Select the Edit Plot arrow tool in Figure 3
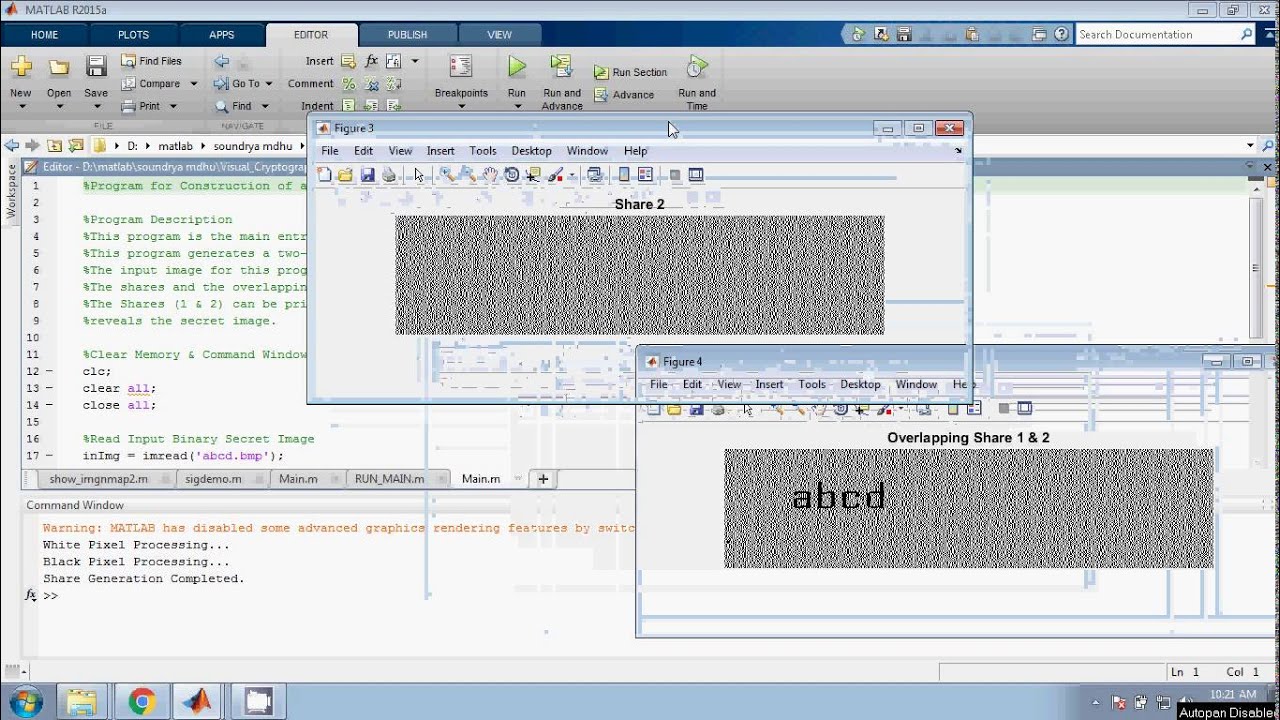 (419, 175)
